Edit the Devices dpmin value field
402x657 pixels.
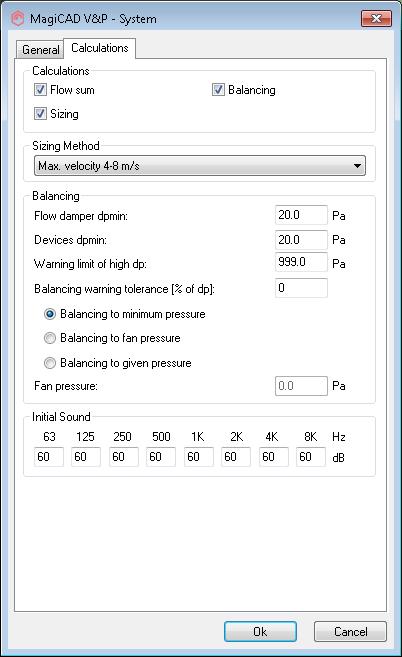301,240
